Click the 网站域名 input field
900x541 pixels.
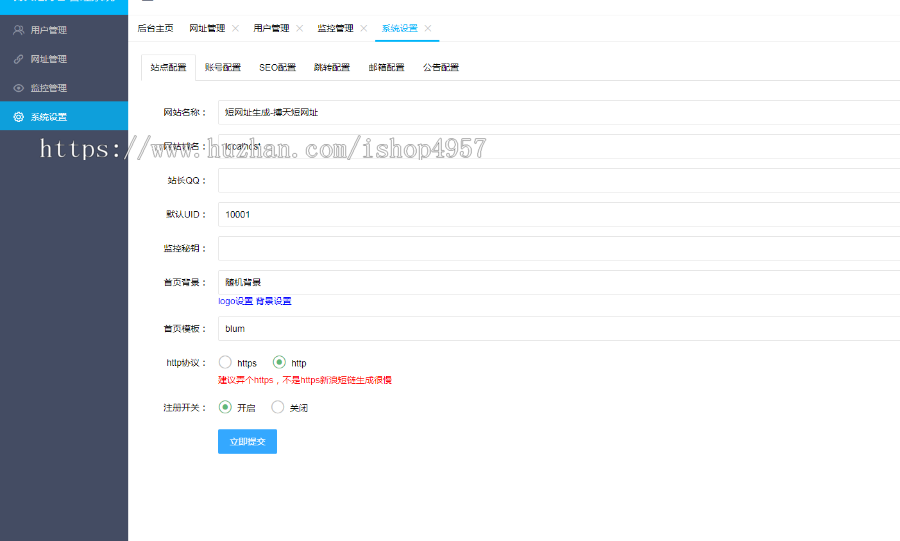[x=559, y=146]
